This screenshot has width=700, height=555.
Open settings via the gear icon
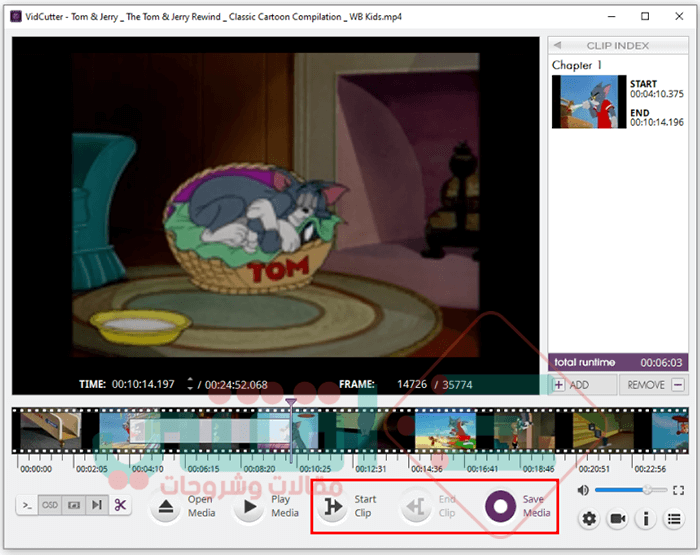pos(589,519)
